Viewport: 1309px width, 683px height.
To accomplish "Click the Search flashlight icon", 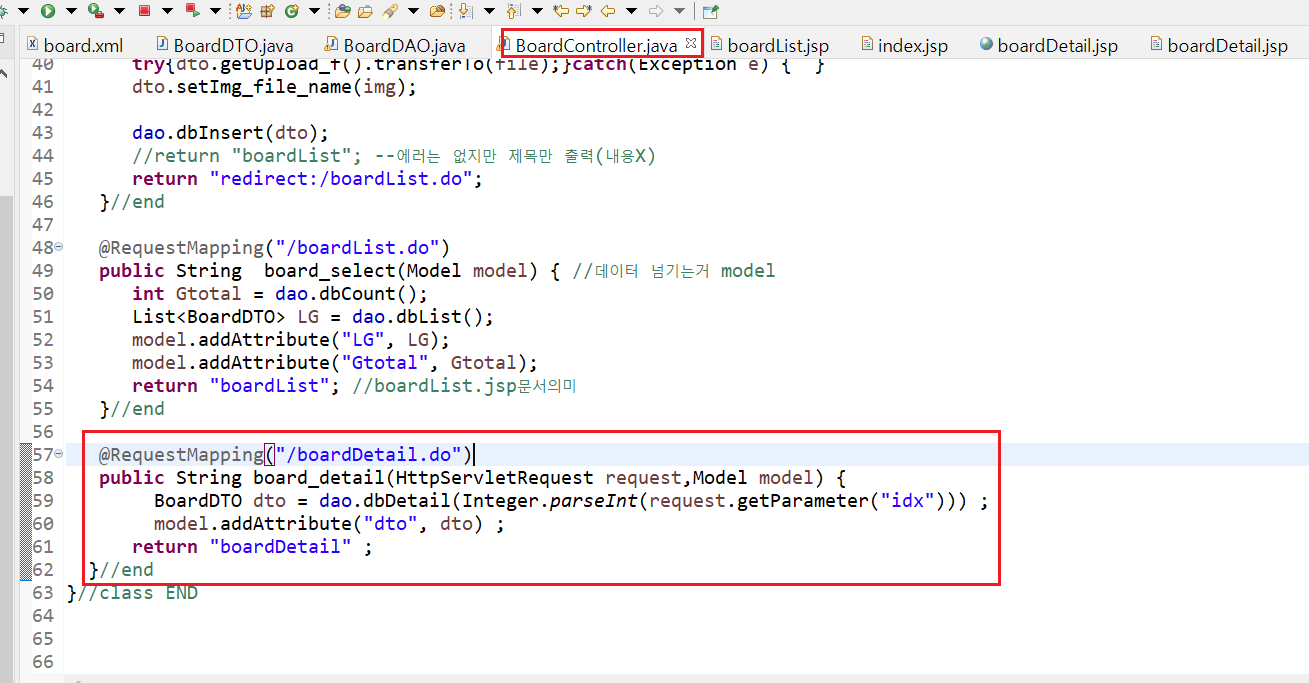I will [390, 11].
